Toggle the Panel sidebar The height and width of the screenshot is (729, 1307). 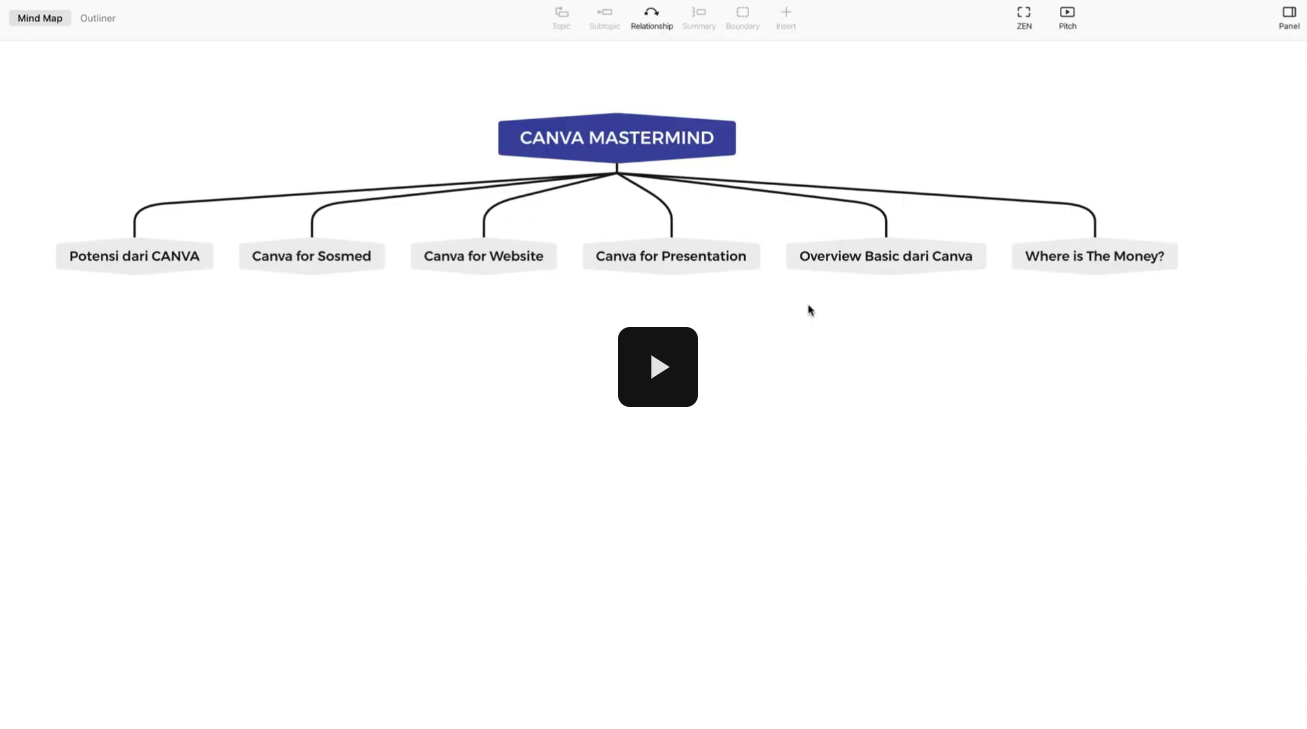click(x=1289, y=17)
